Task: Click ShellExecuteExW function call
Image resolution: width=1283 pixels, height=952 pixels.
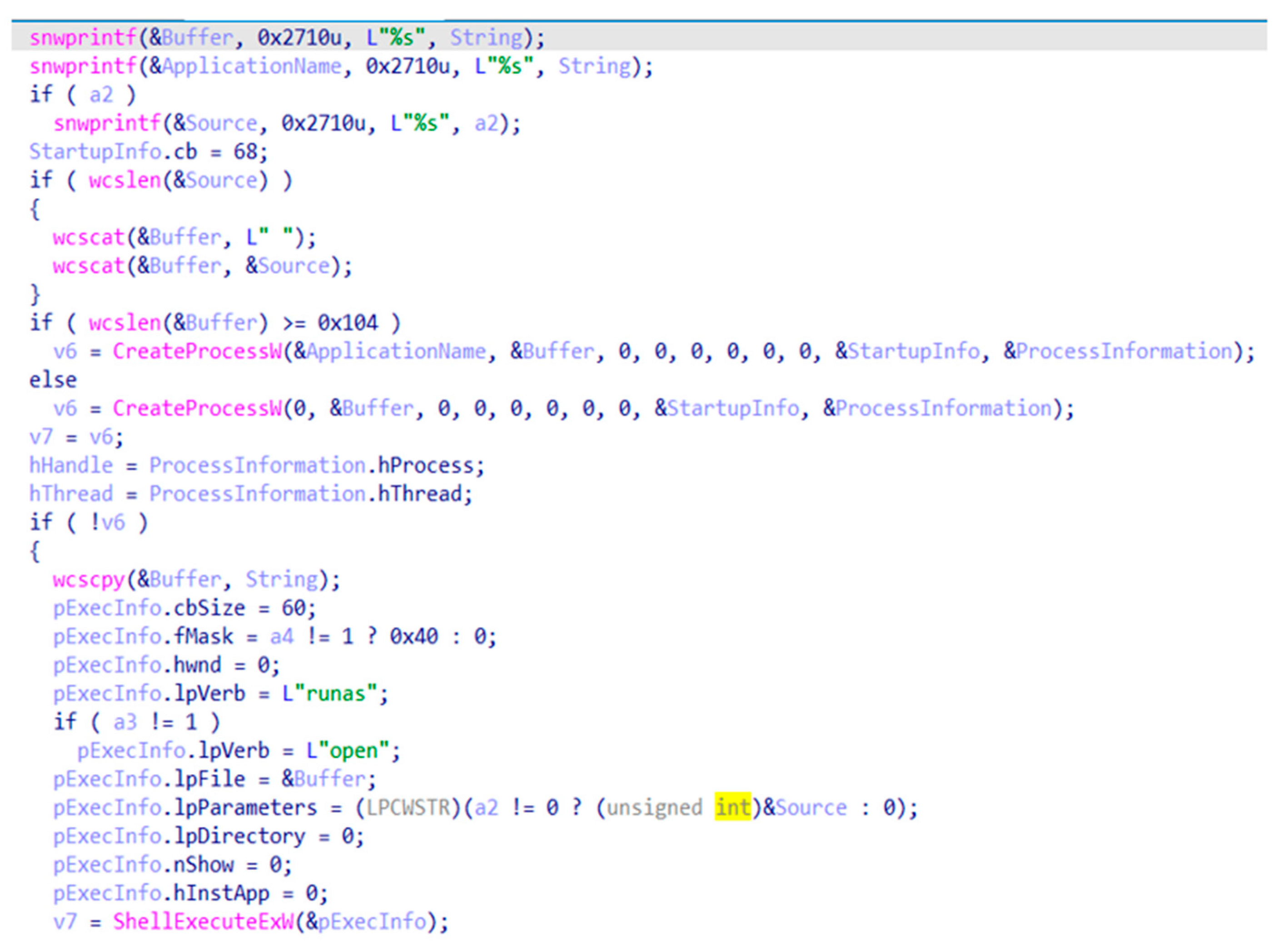Action: 204,922
